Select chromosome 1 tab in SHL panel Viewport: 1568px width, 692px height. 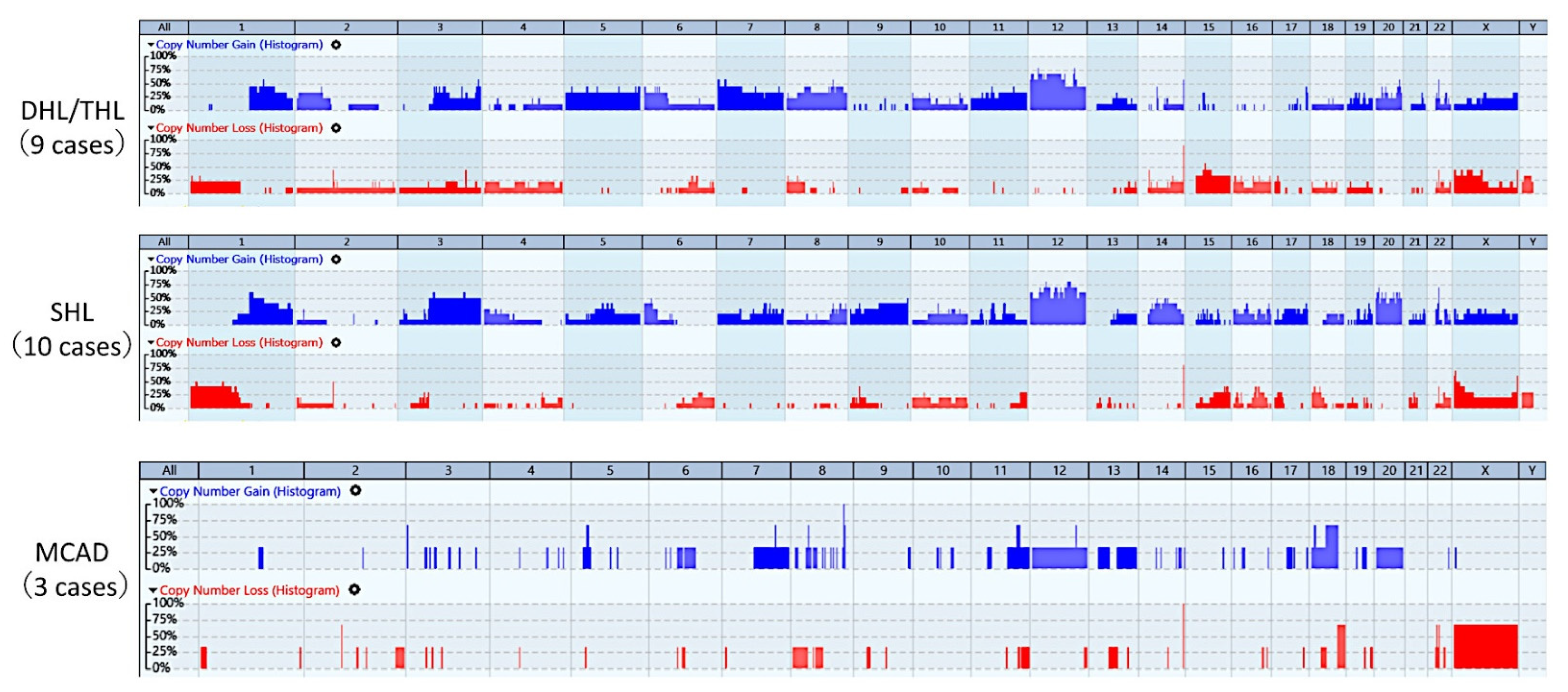point(241,242)
